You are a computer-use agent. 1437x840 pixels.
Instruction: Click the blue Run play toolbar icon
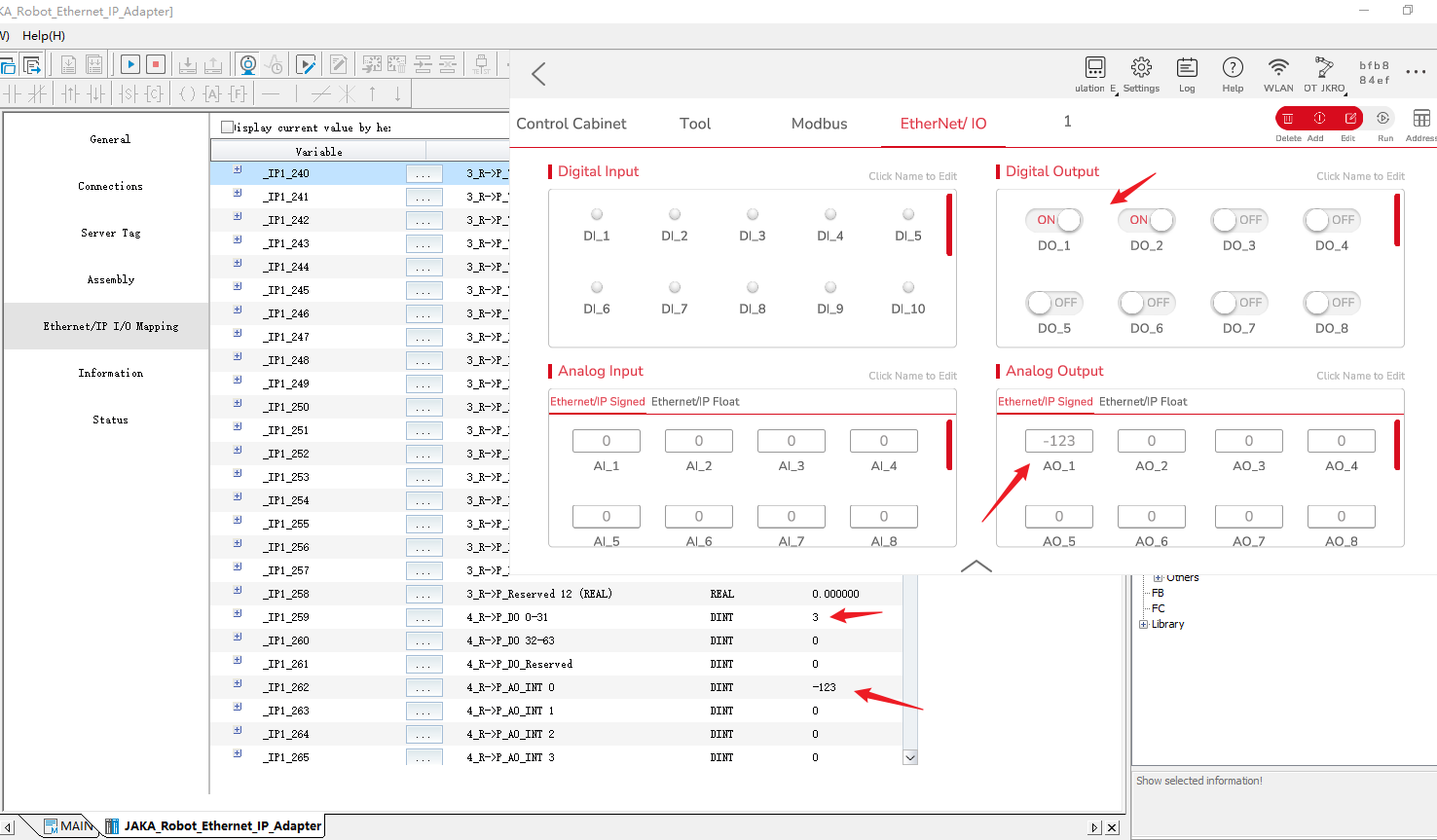pyautogui.click(x=130, y=65)
